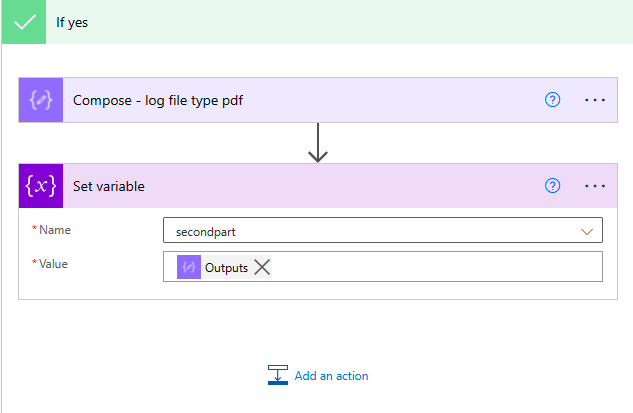Click the Add an action icon

(278, 376)
